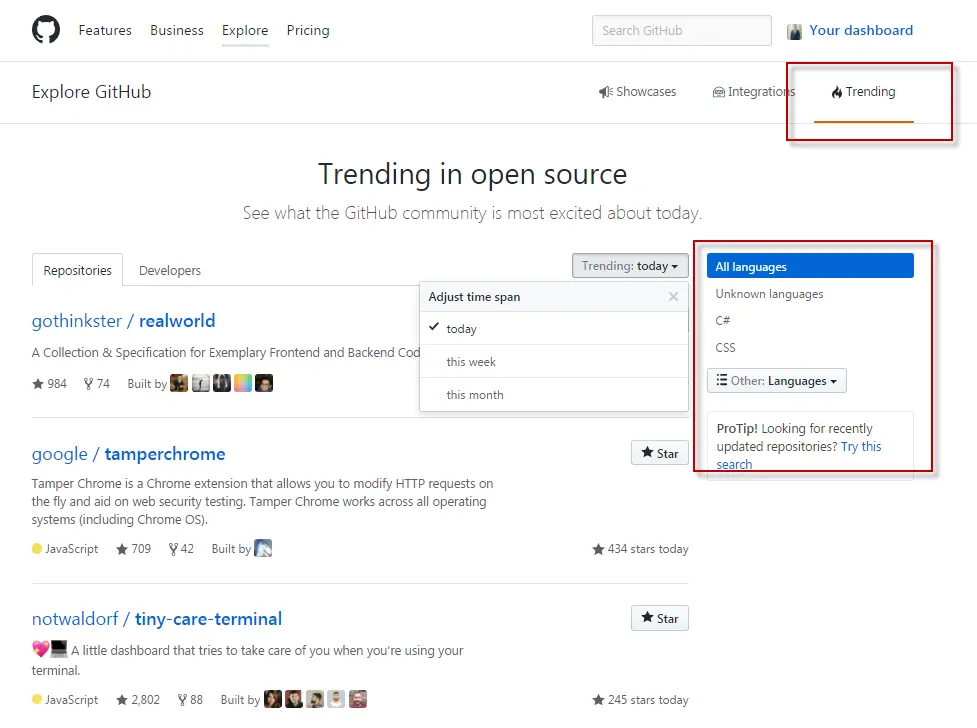
Task: Follow the Try this search link
Action: click(x=860, y=446)
